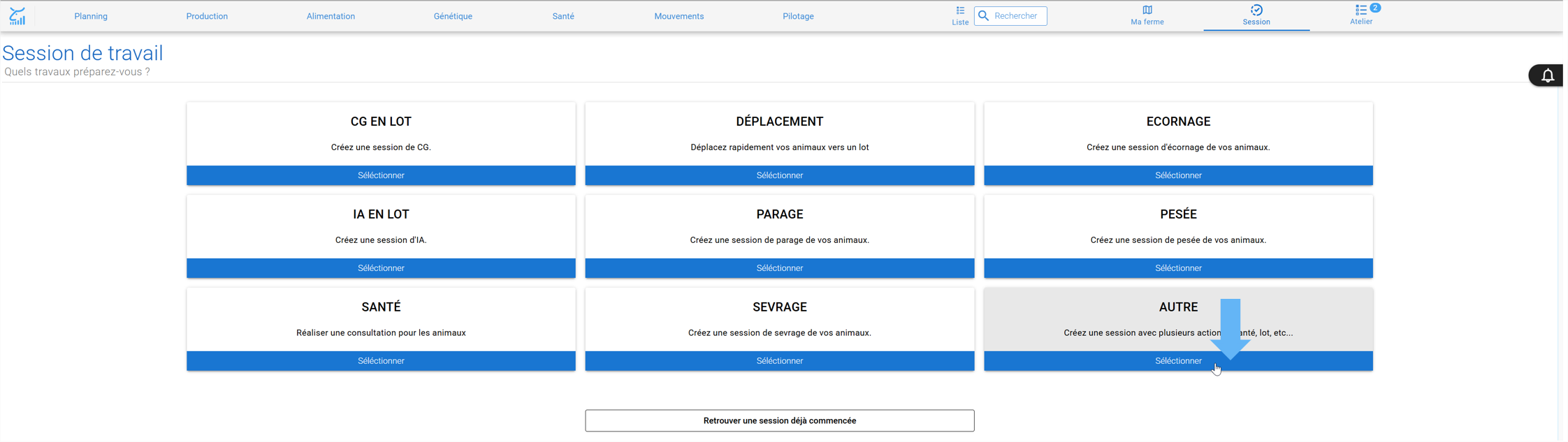Open the Pilotage menu

point(798,16)
